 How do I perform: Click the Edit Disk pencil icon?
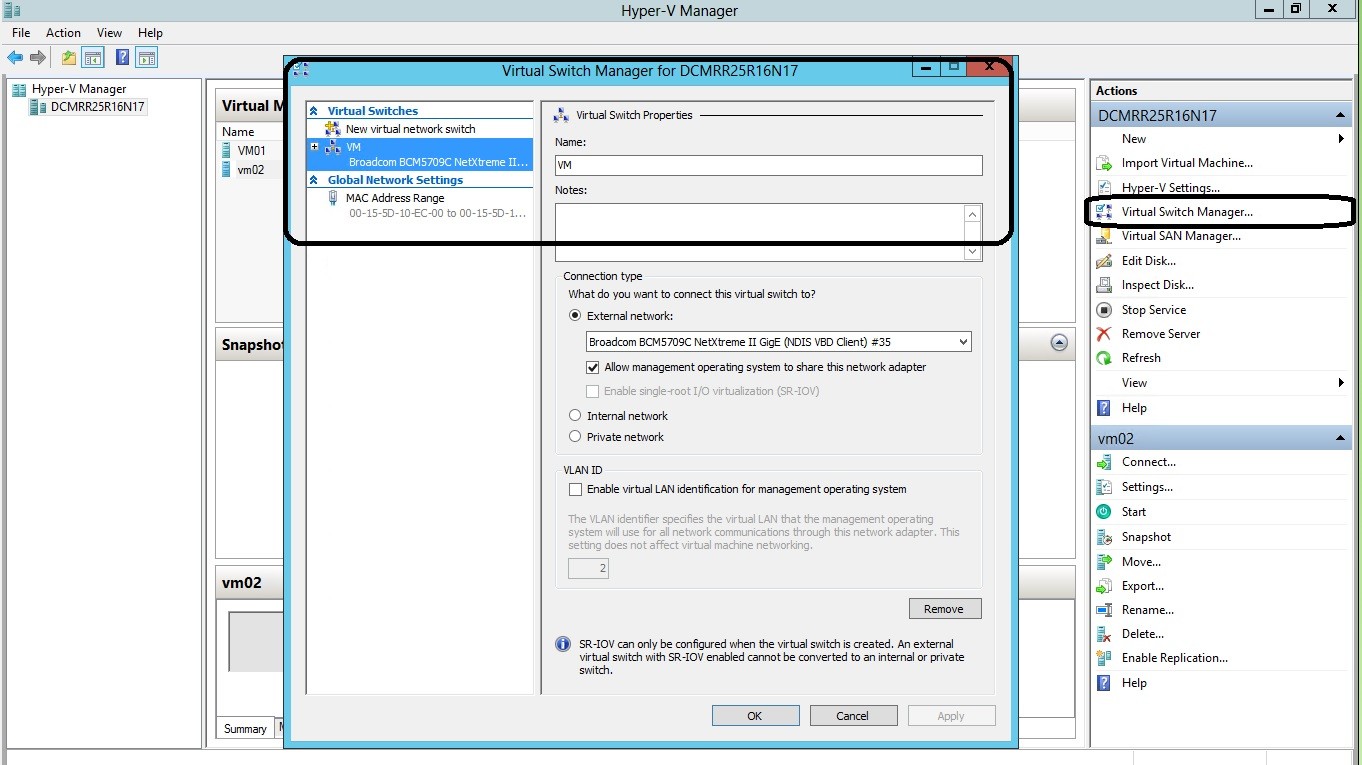(x=1104, y=261)
